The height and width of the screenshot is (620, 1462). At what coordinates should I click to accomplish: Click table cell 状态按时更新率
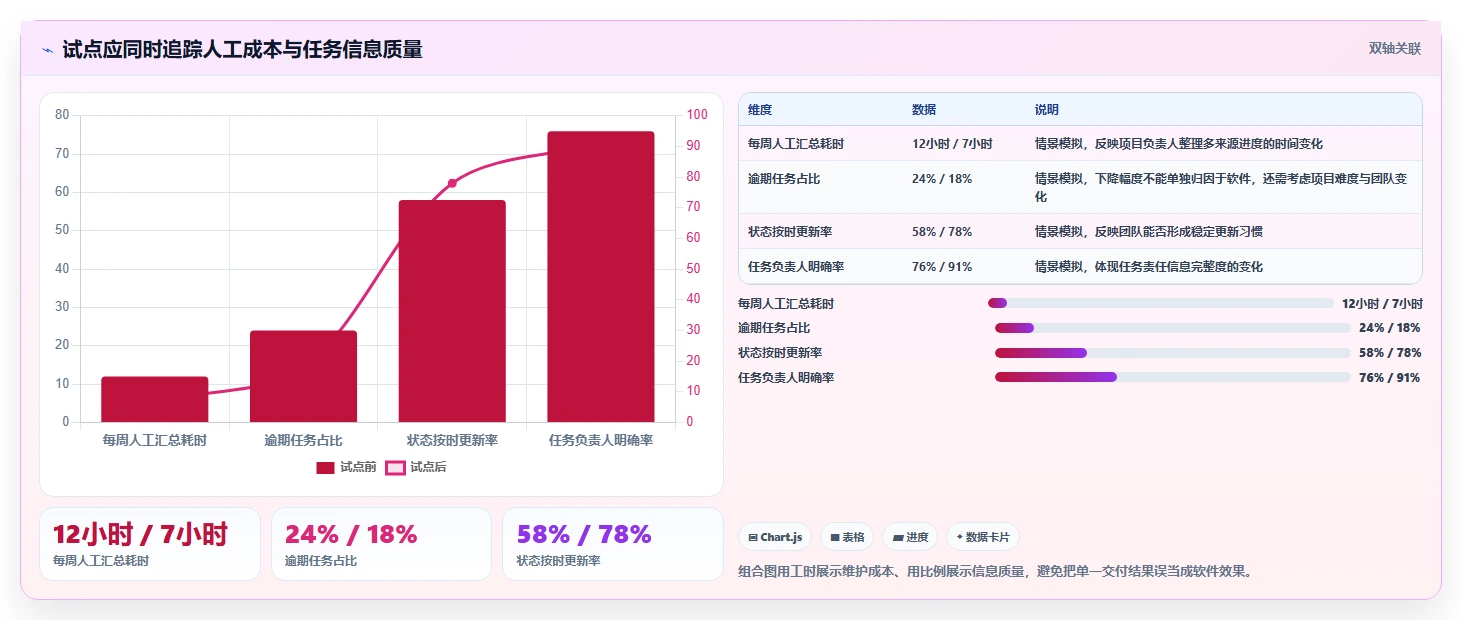click(790, 232)
